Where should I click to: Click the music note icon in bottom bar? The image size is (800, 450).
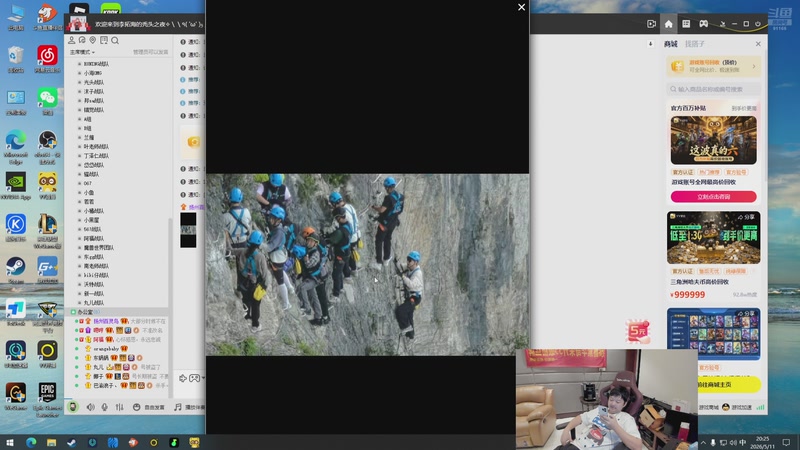[178, 407]
